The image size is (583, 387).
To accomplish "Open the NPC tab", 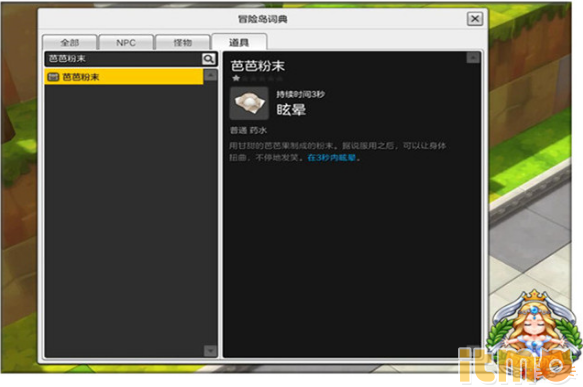I will (126, 42).
